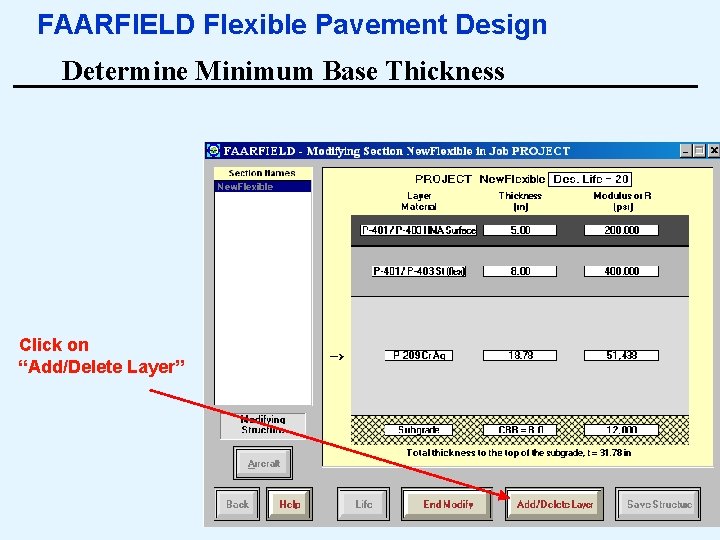720x540 pixels.
Task: Click the 51,439 modulus field
Action: [x=621, y=355]
